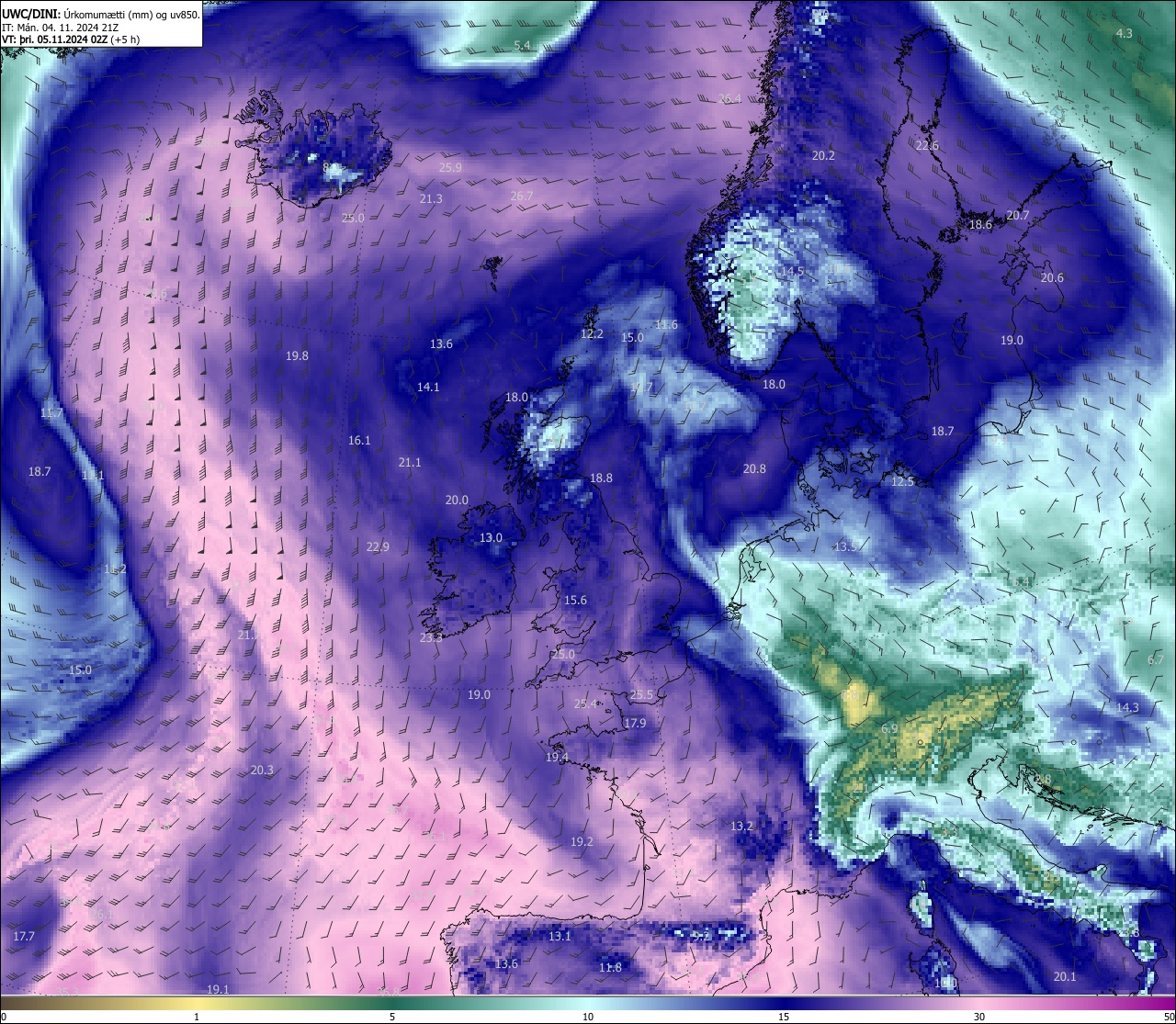
Task: Click the 20.3 value in the southwest Atlantic
Action: tap(262, 771)
